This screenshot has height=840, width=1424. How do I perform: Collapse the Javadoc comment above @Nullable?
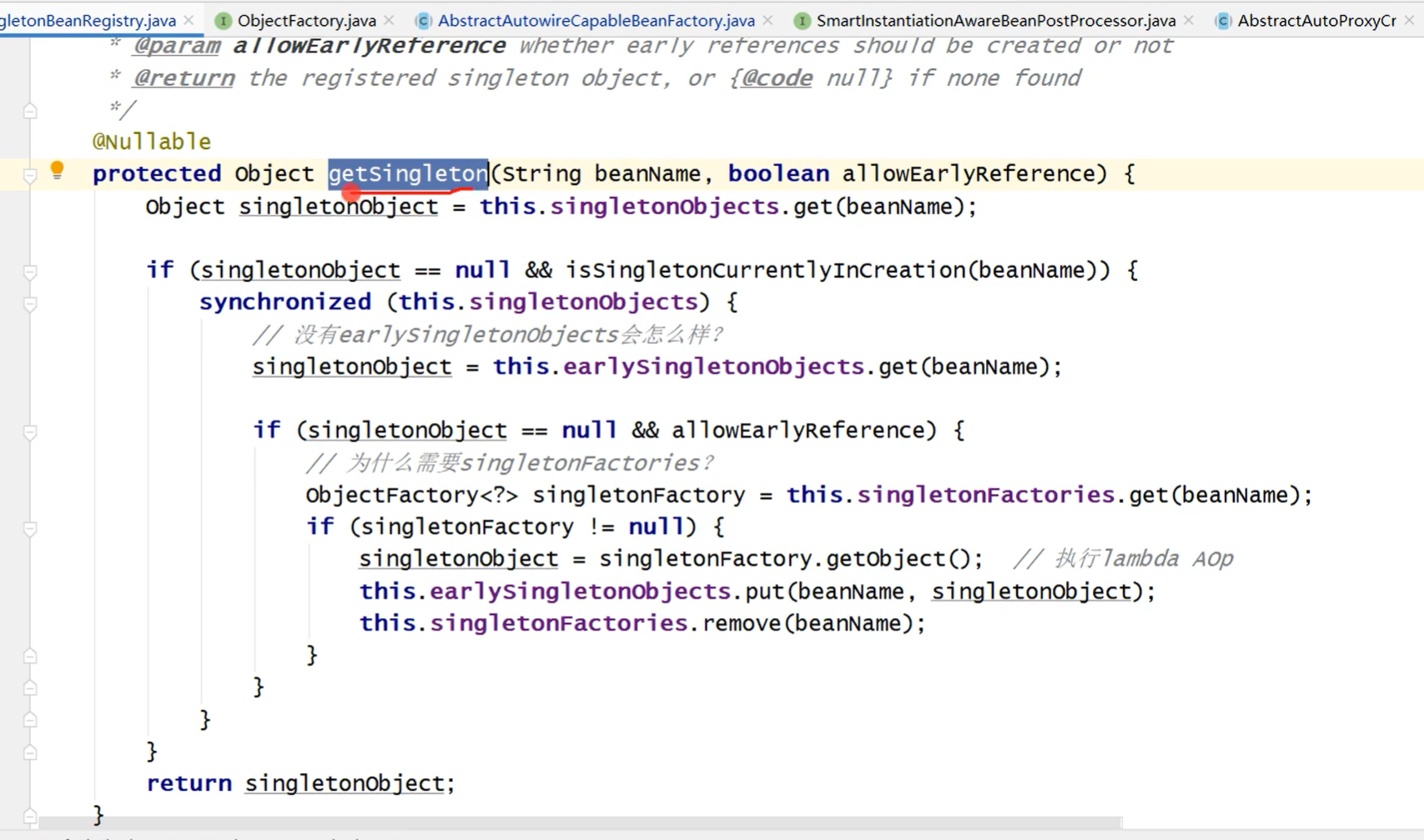coord(29,109)
